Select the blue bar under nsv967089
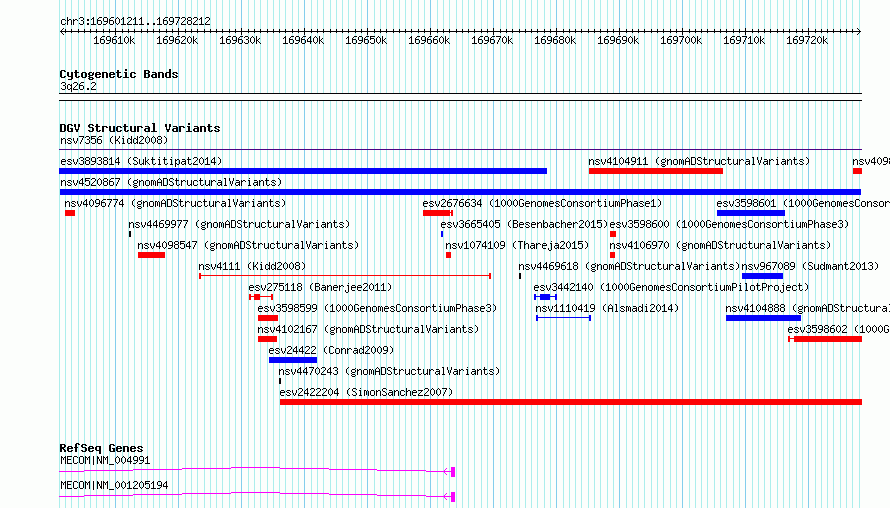The height and width of the screenshot is (508, 890). click(762, 276)
